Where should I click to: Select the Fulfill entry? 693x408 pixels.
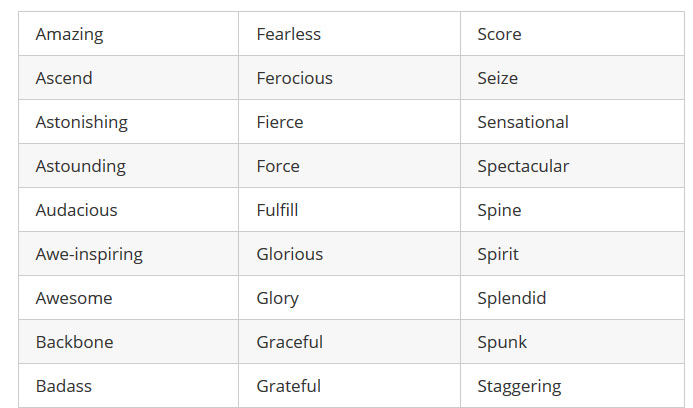(x=277, y=210)
